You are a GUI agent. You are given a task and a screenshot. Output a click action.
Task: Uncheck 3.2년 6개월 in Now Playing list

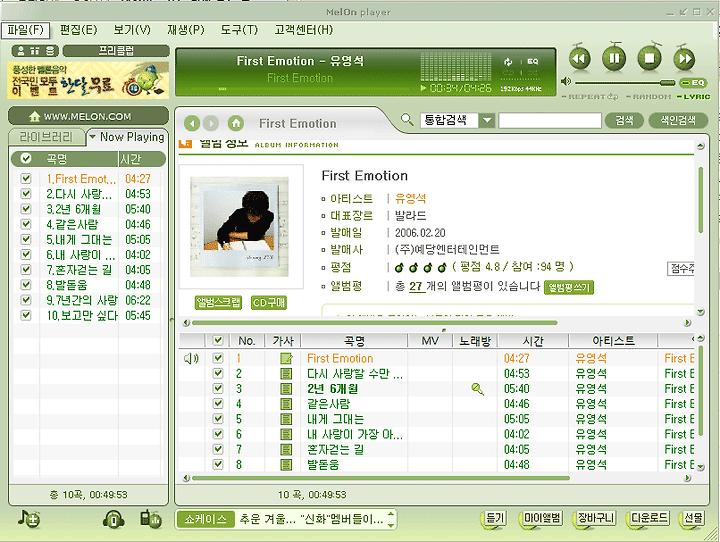tap(26, 209)
